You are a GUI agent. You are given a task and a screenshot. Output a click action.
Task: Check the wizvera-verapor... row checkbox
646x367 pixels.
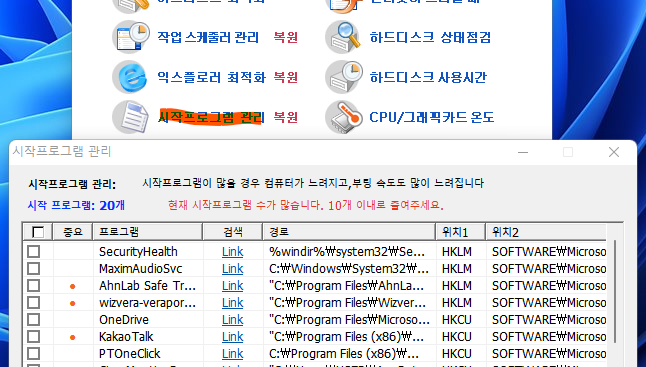(x=34, y=303)
